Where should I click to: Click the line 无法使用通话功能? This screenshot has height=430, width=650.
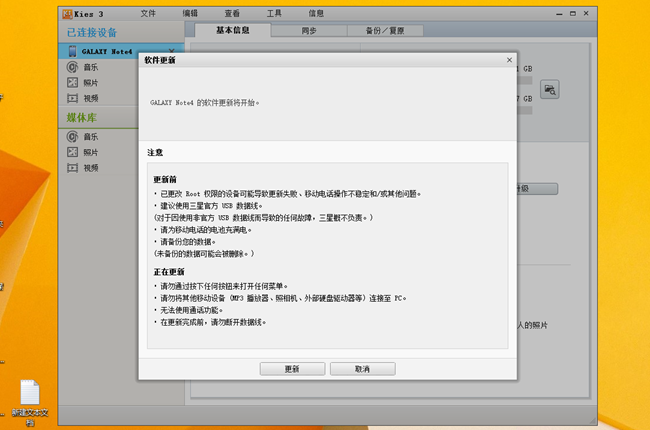(x=188, y=310)
